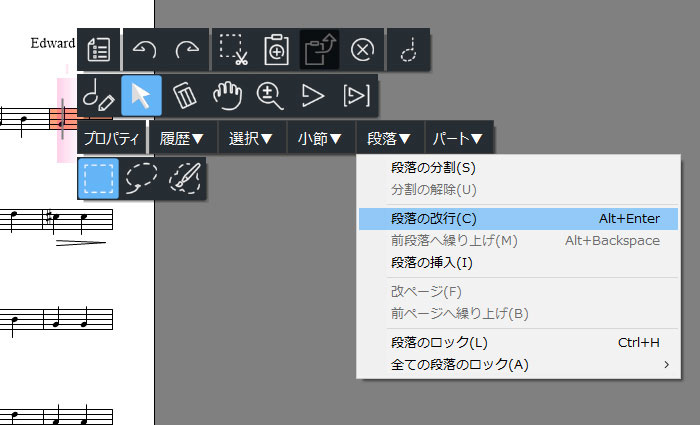Choose lasso selection mode
This screenshot has width=700, height=425.
(142, 179)
